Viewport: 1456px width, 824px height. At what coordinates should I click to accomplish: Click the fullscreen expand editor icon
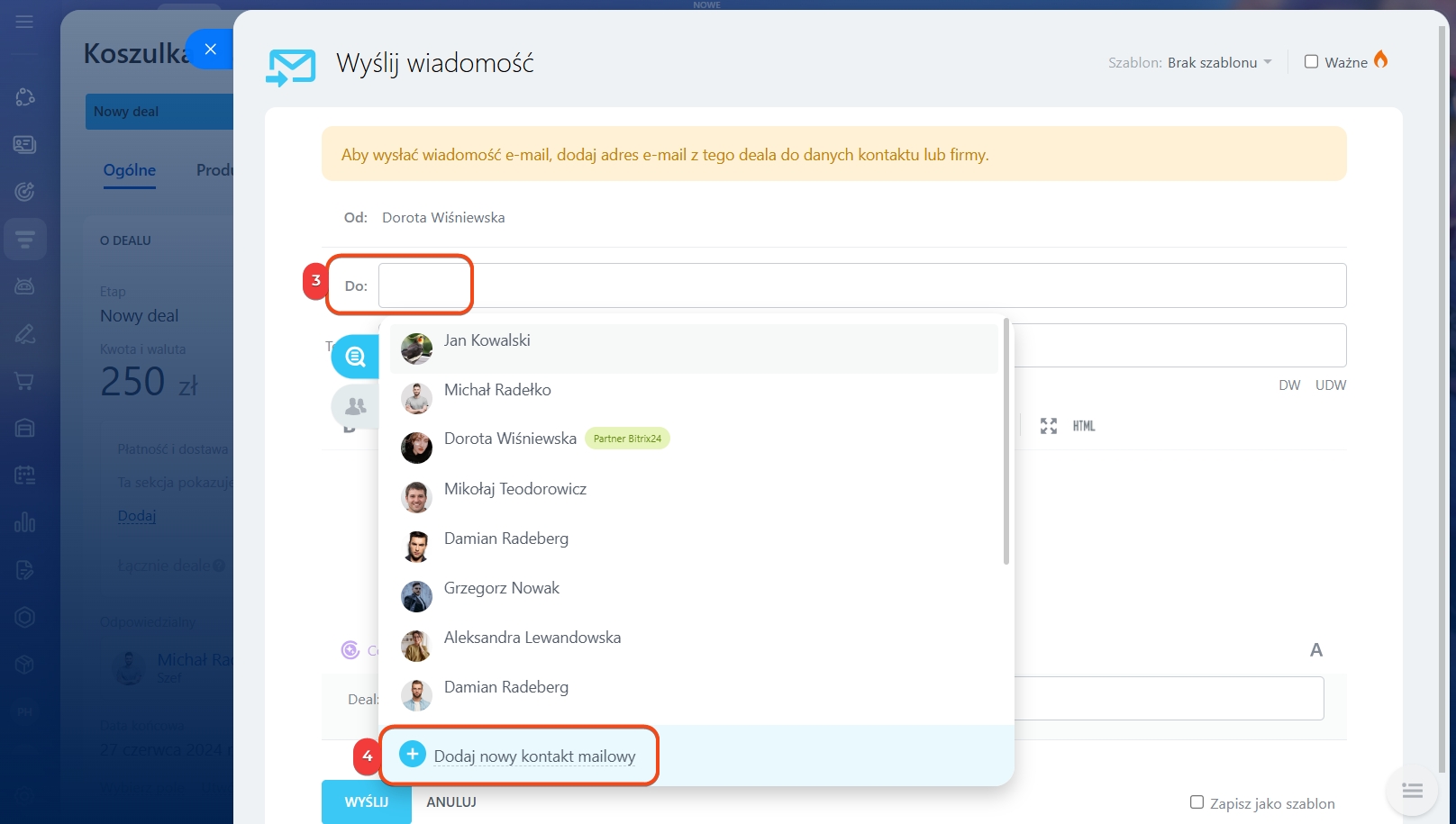point(1048,426)
